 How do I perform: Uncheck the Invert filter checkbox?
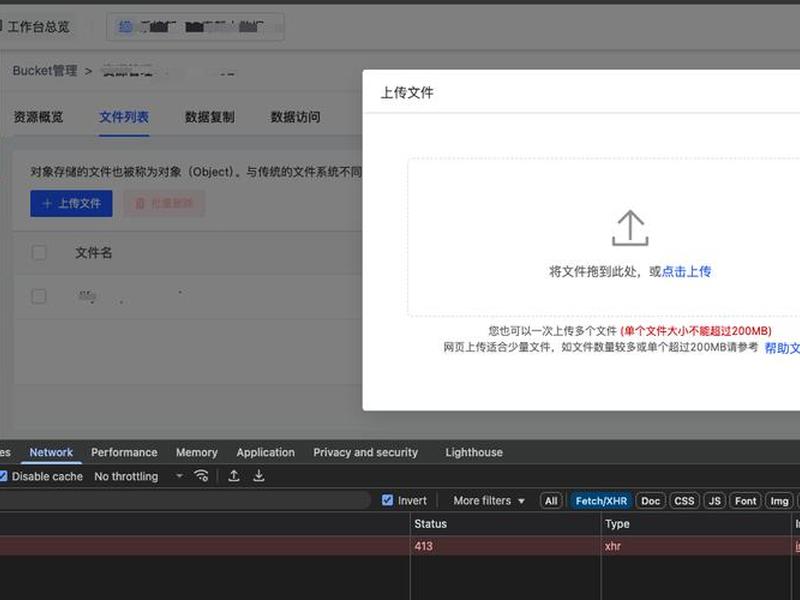tap(387, 501)
